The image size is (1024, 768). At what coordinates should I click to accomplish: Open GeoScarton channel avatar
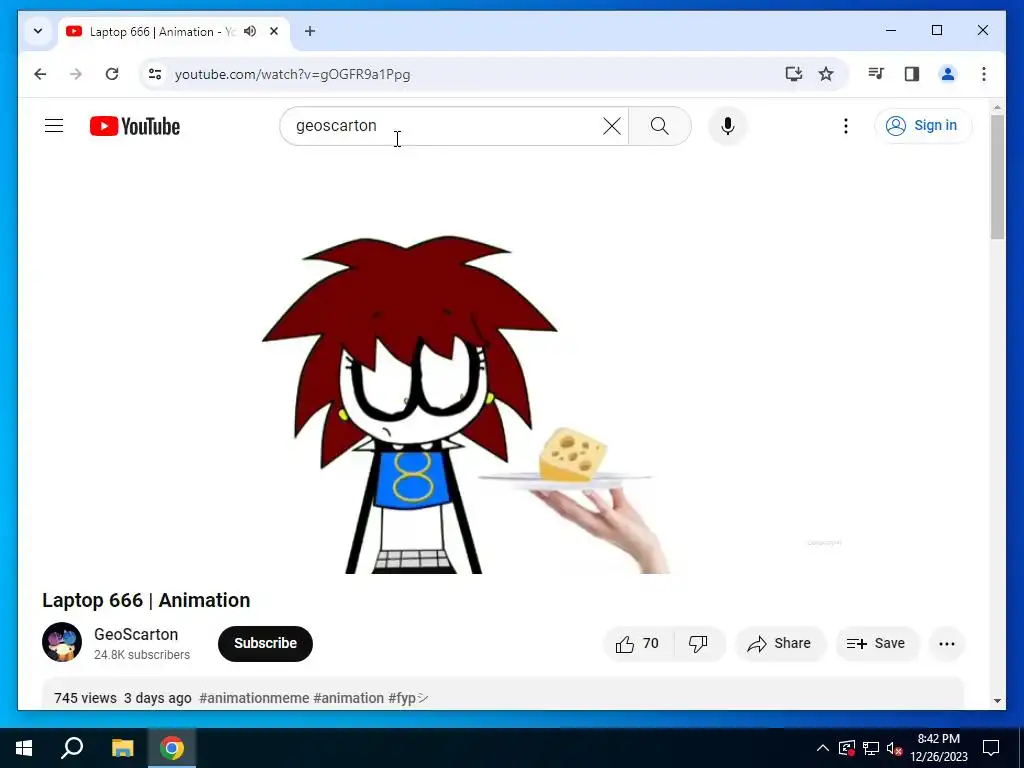point(62,642)
